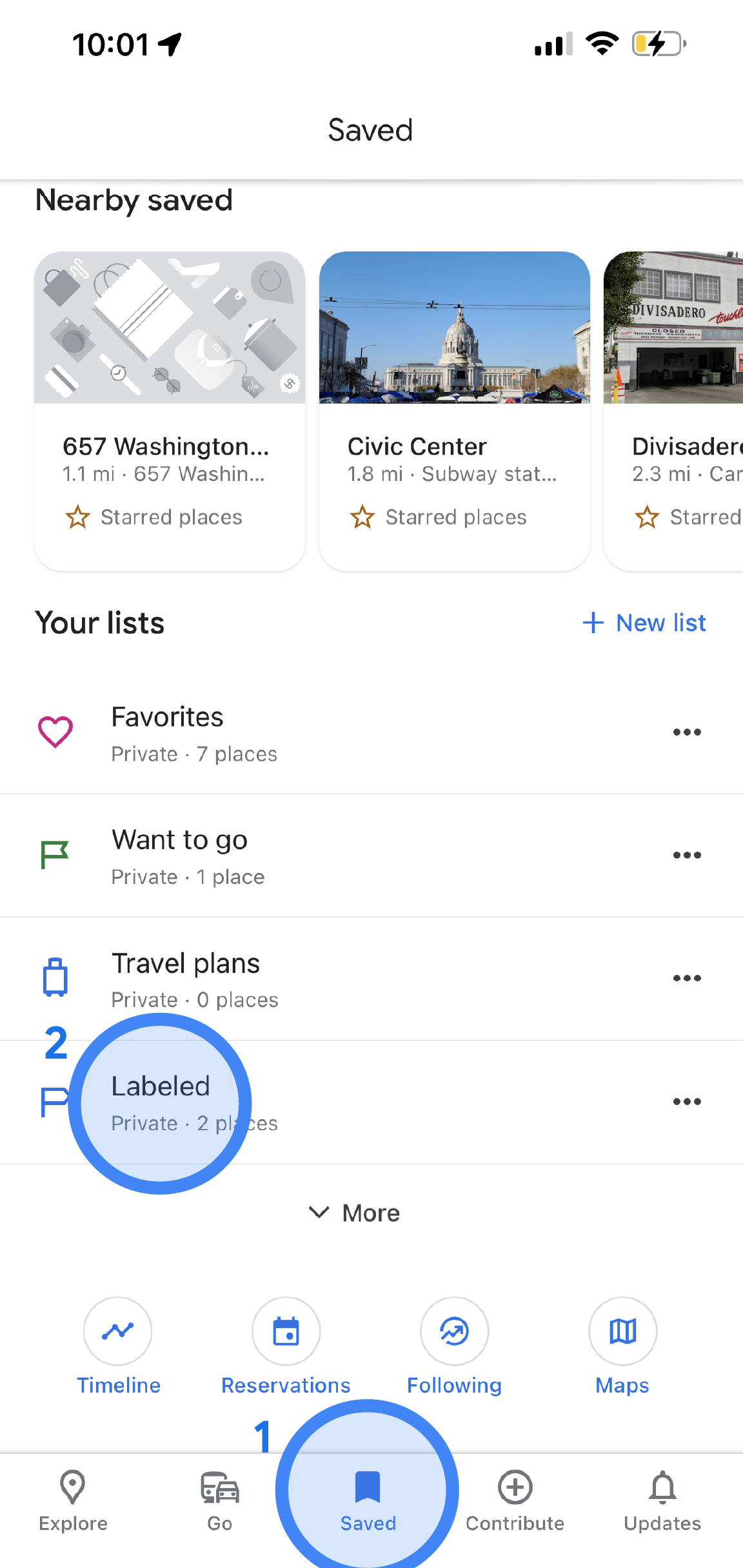
Task: Switch to the Explore tab
Action: 73,1501
